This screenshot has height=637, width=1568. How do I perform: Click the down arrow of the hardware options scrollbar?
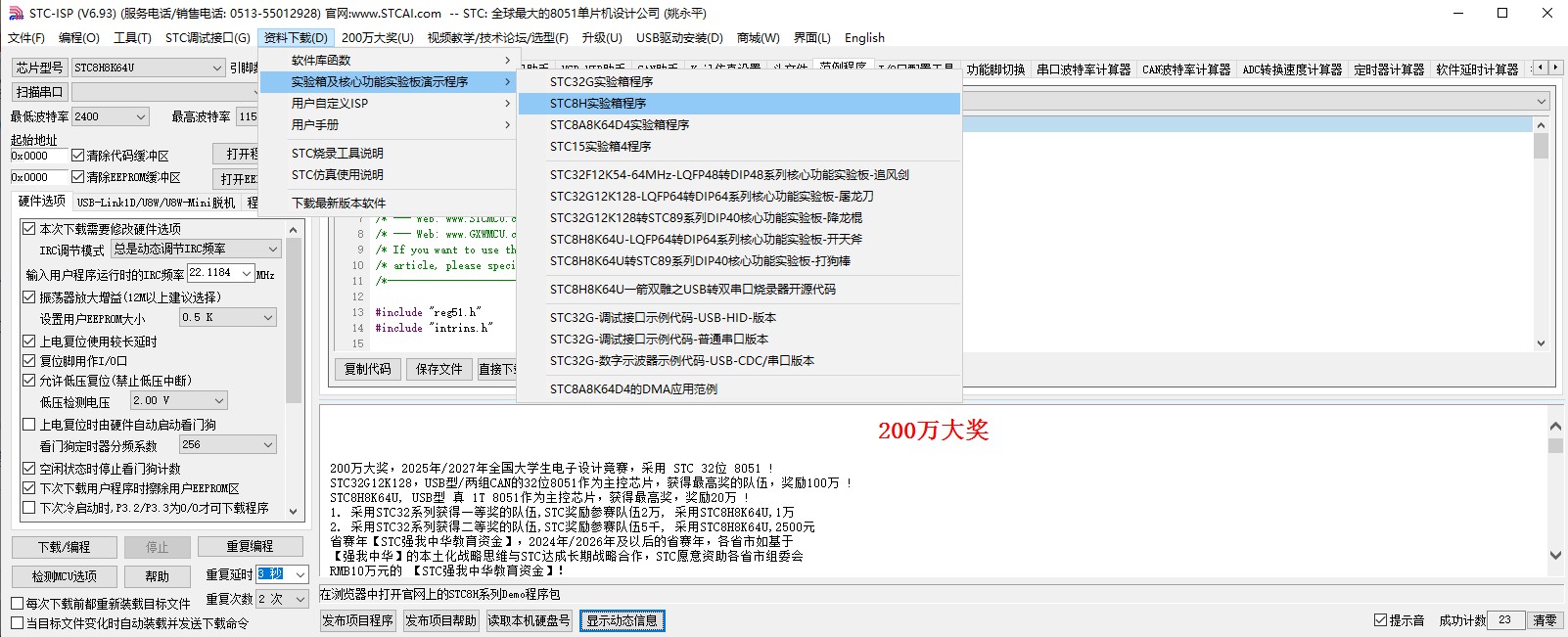coord(294,510)
